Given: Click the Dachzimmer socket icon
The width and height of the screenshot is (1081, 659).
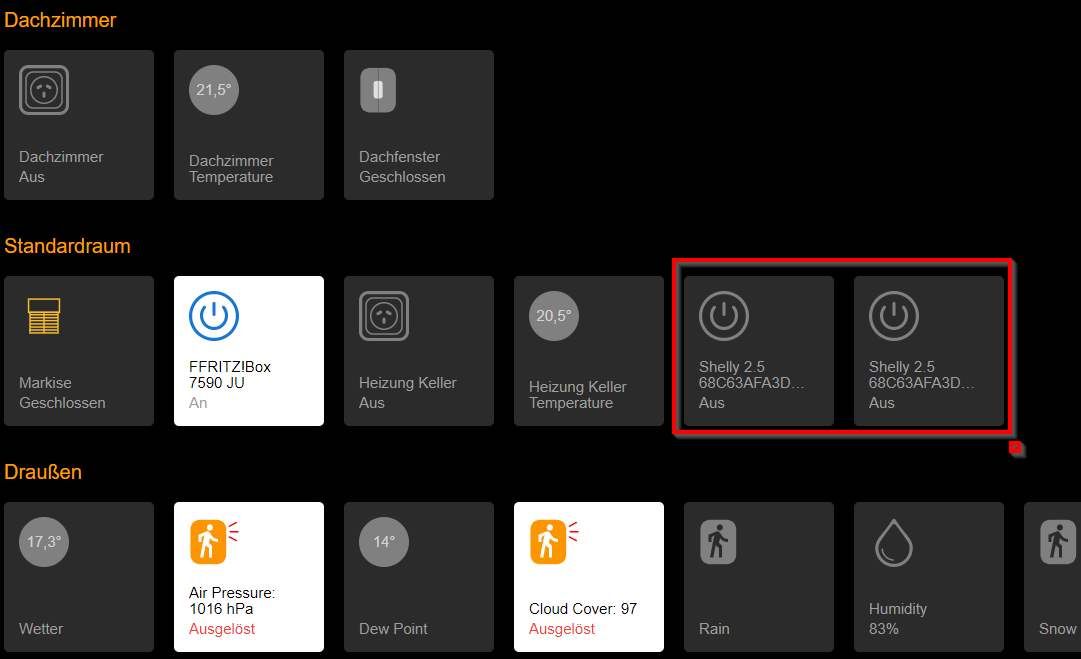Looking at the screenshot, I should point(44,90).
